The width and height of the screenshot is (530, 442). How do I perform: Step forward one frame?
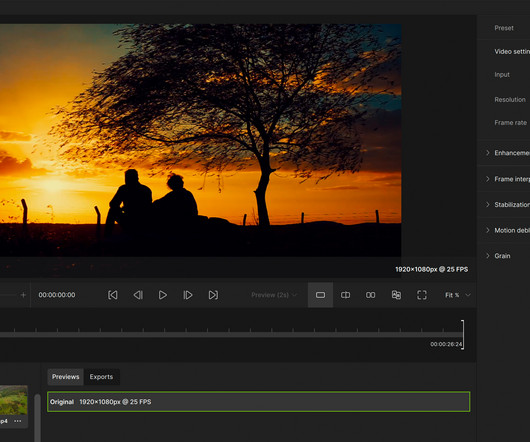click(x=188, y=295)
